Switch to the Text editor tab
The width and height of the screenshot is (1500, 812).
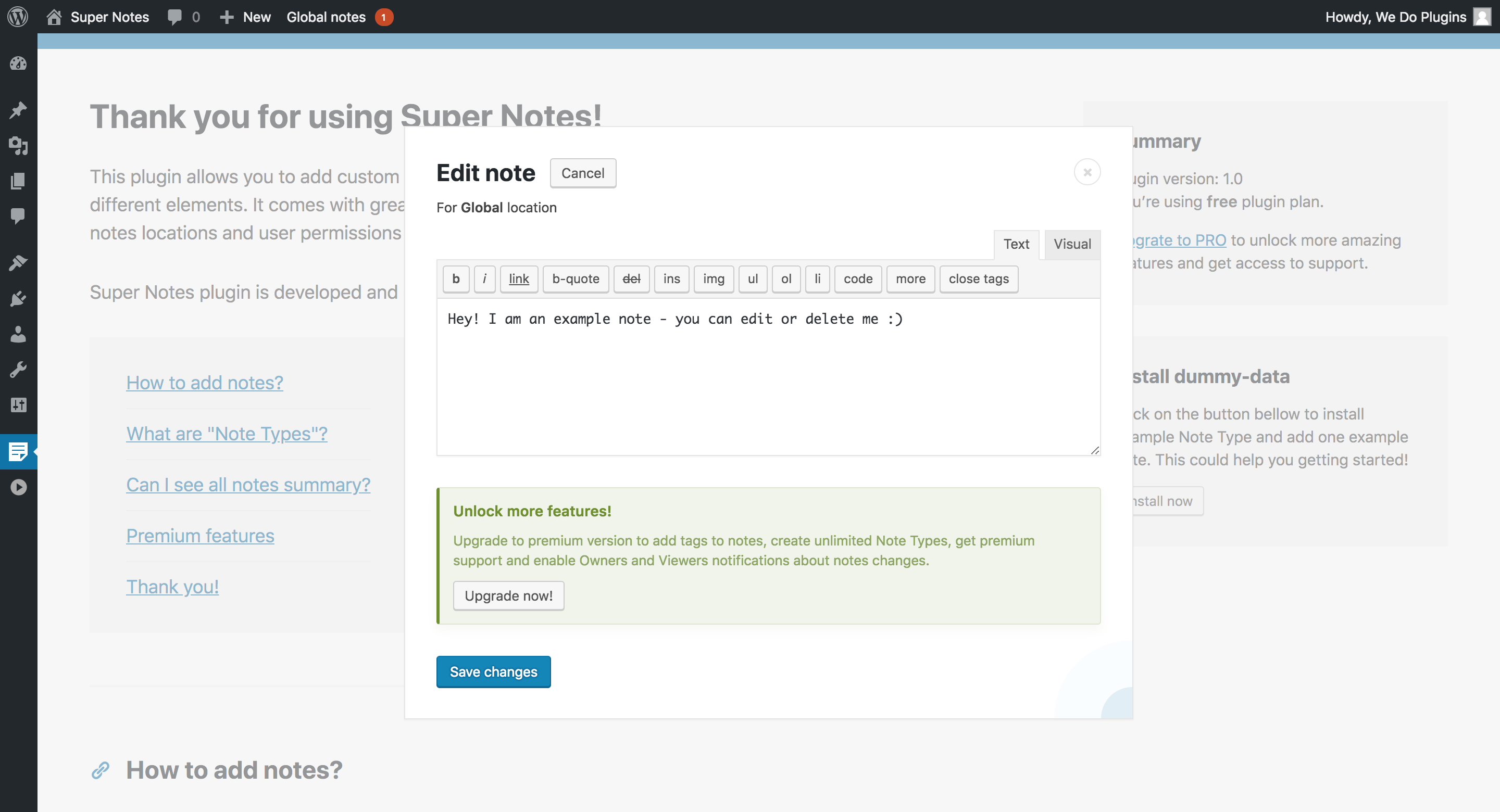1016,244
